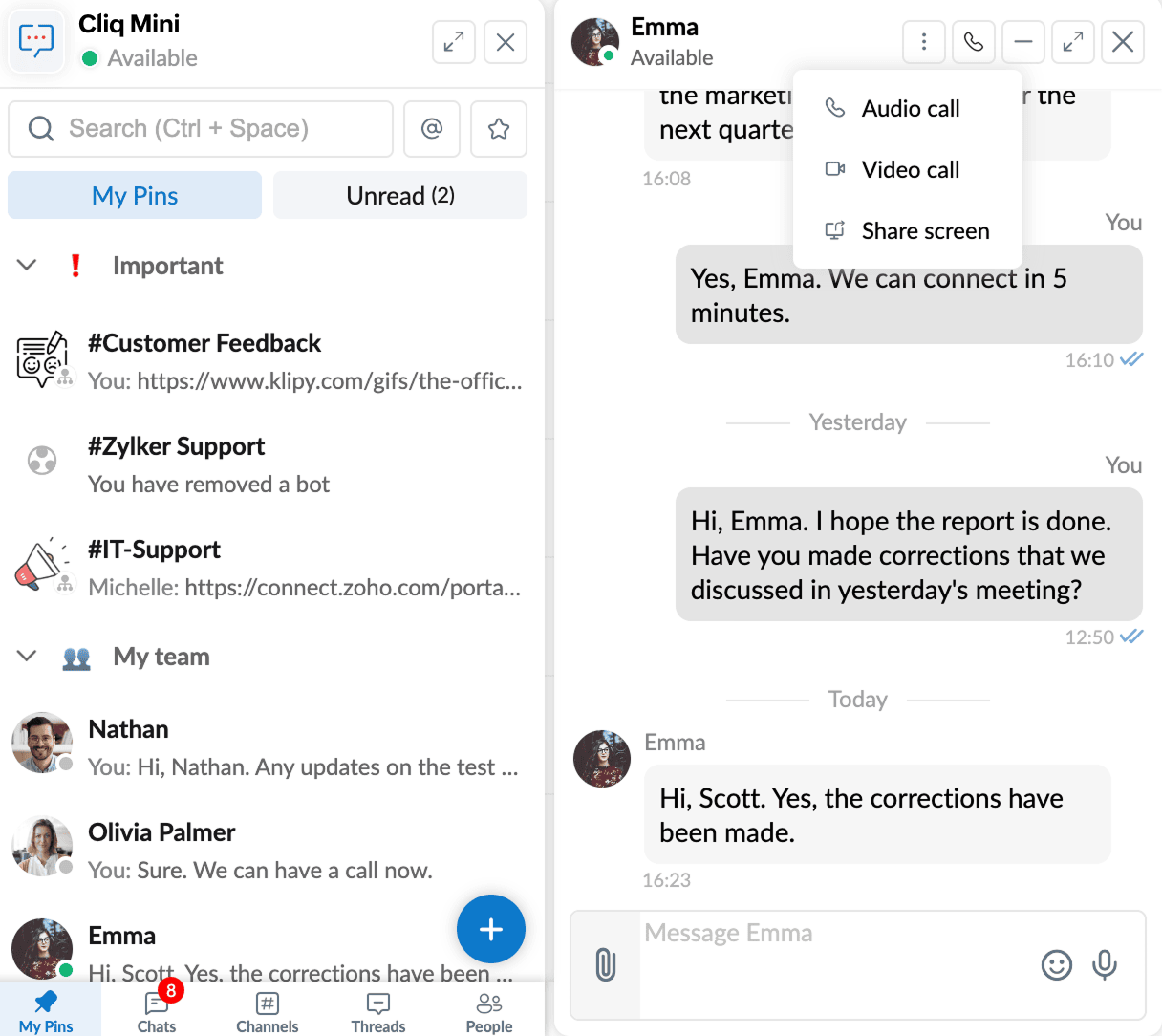1162x1036 pixels.
Task: Collapse the Important section chevron
Action: click(x=27, y=266)
